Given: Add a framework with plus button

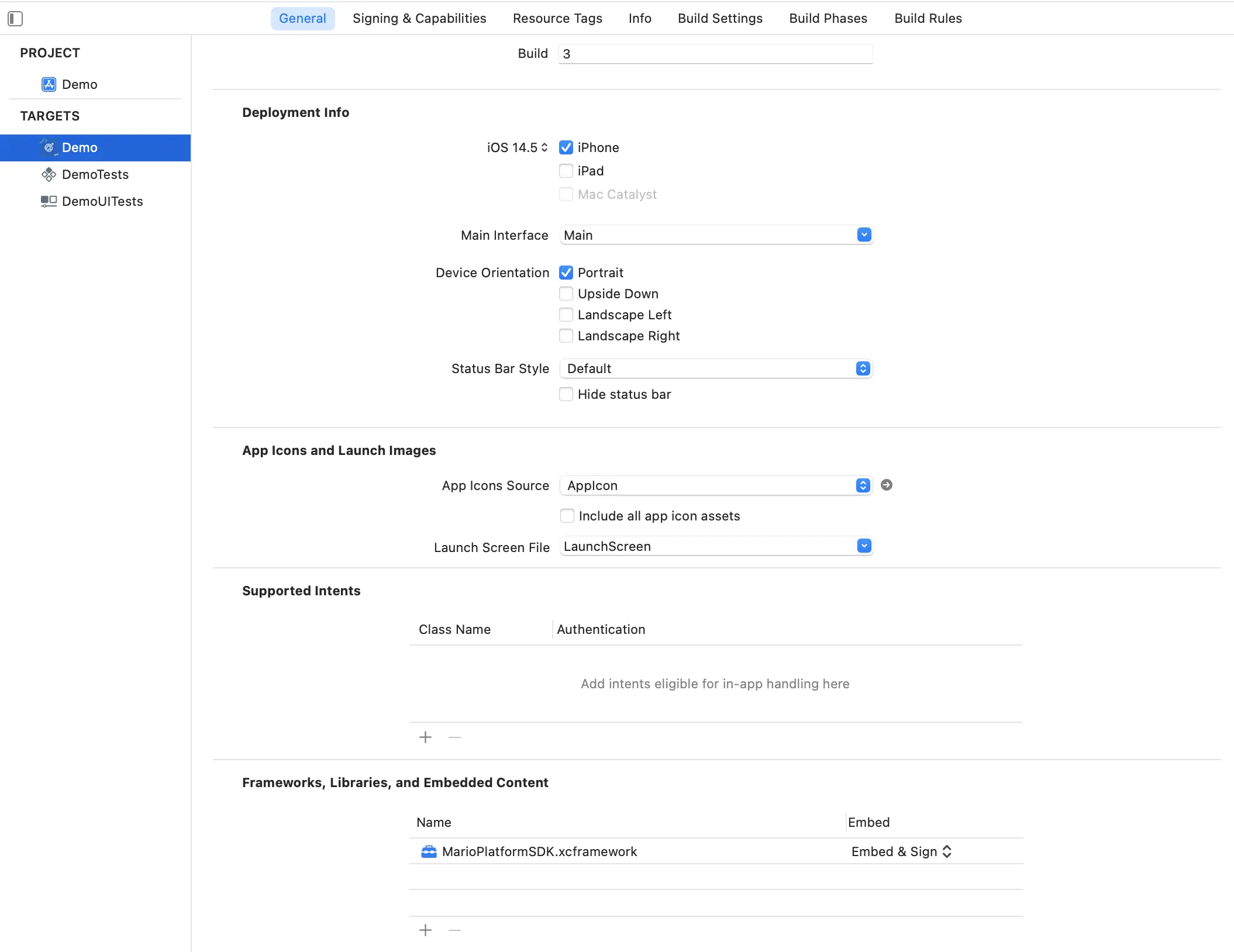Looking at the screenshot, I should point(425,930).
